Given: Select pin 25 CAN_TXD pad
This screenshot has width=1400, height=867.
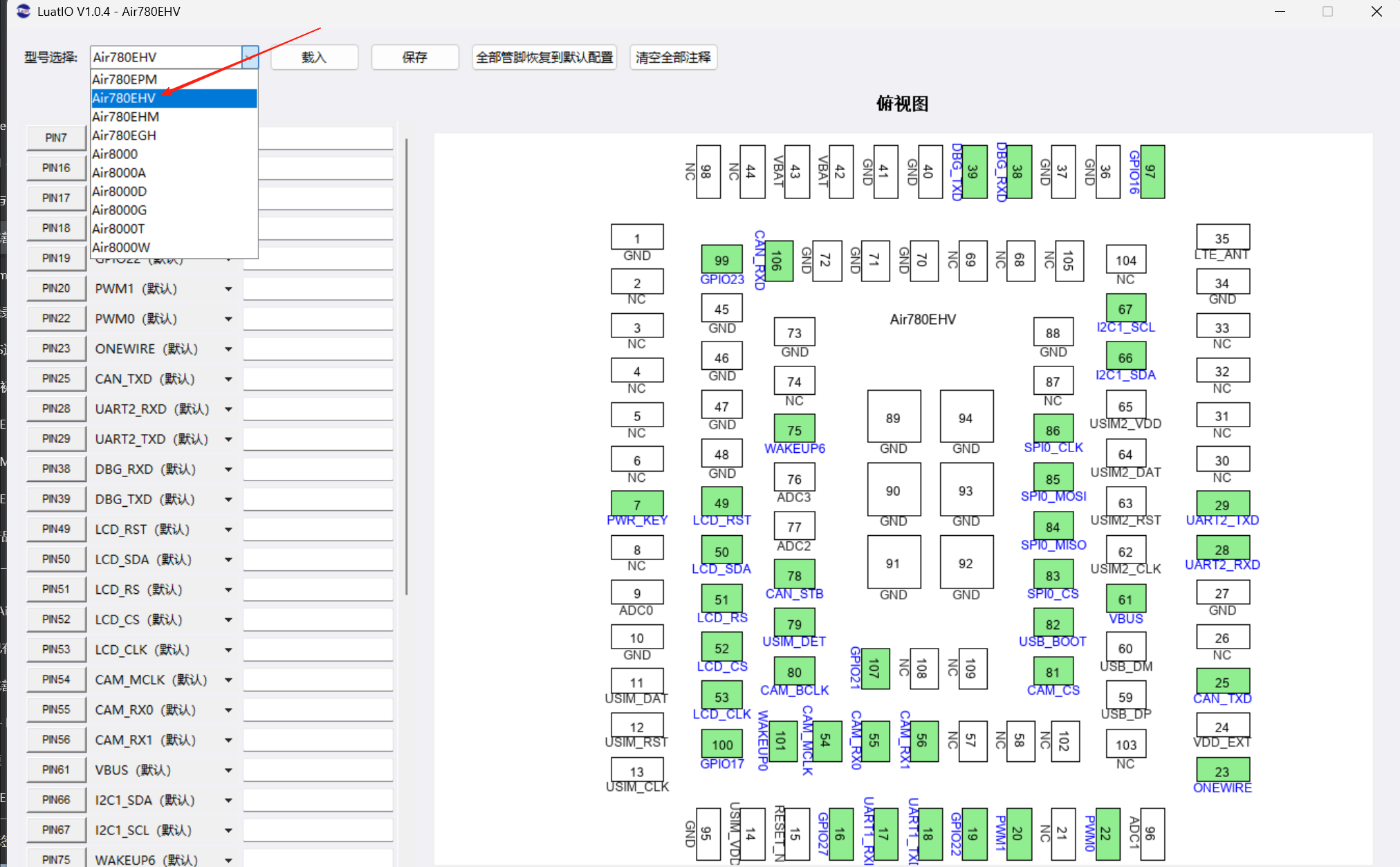Looking at the screenshot, I should tap(1222, 681).
